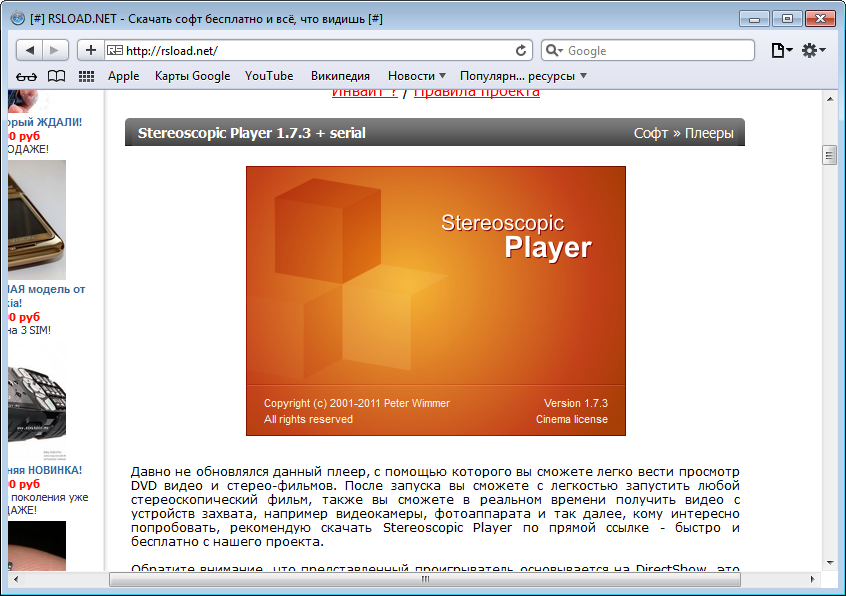Open Stereoscopic Player 1.7.3 + serial title
This screenshot has width=846, height=596.
(251, 133)
